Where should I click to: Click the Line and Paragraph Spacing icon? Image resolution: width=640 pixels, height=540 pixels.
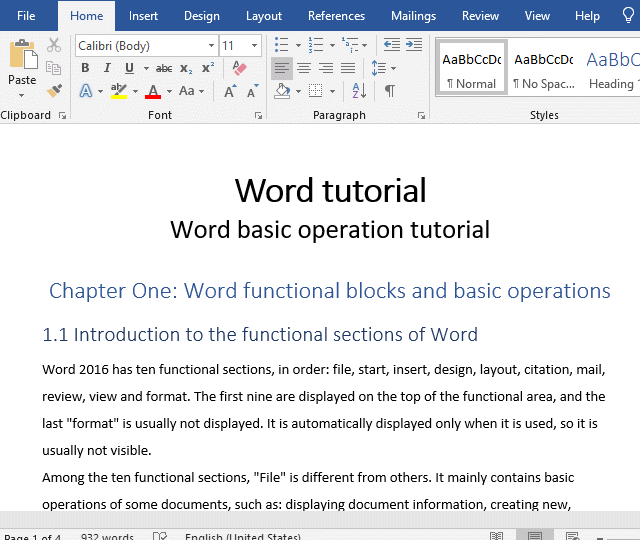[379, 68]
